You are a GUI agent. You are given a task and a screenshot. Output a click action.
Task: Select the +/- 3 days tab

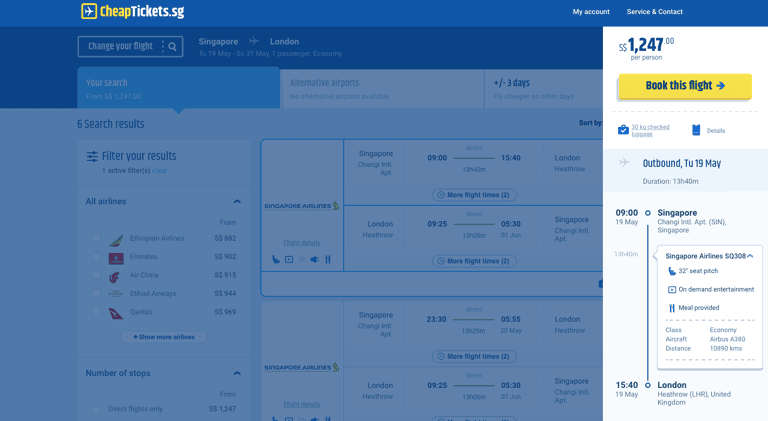coord(544,89)
